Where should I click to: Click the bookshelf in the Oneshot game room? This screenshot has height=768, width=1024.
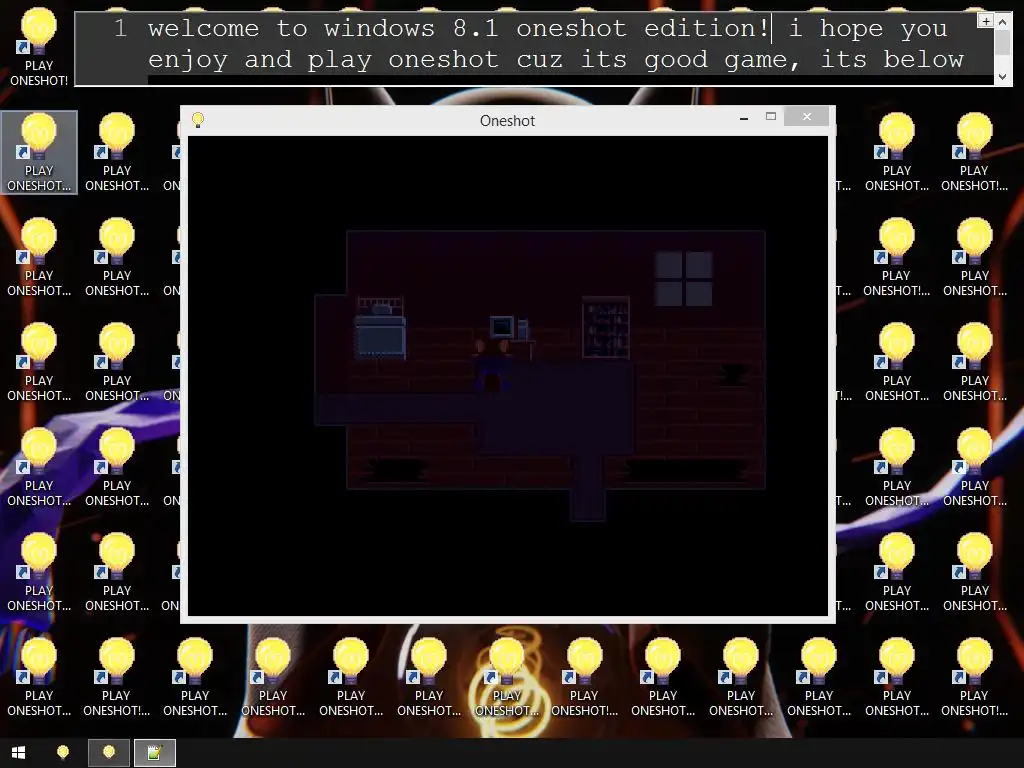[605, 327]
